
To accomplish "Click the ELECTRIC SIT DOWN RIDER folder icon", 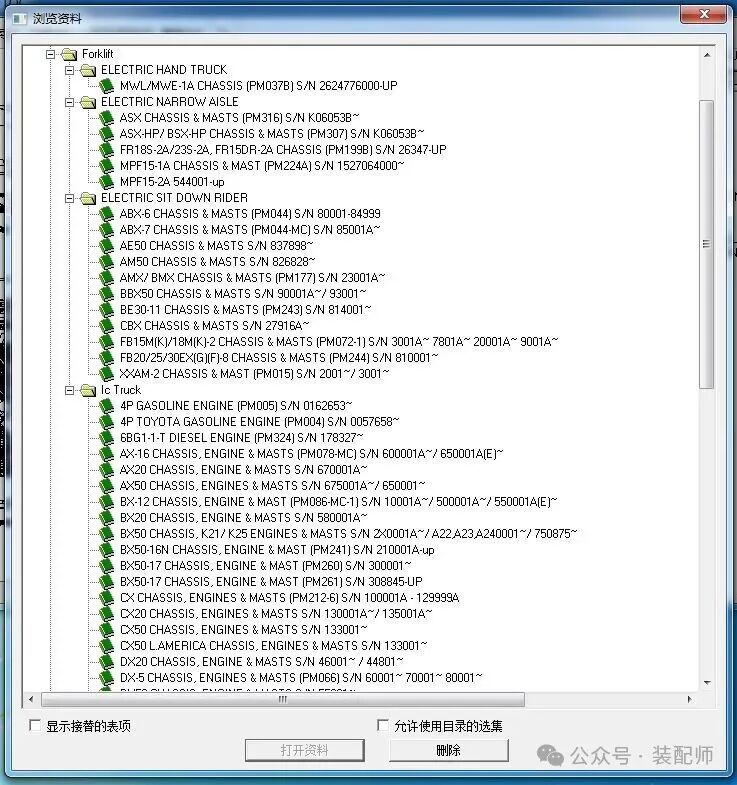I will (88, 198).
